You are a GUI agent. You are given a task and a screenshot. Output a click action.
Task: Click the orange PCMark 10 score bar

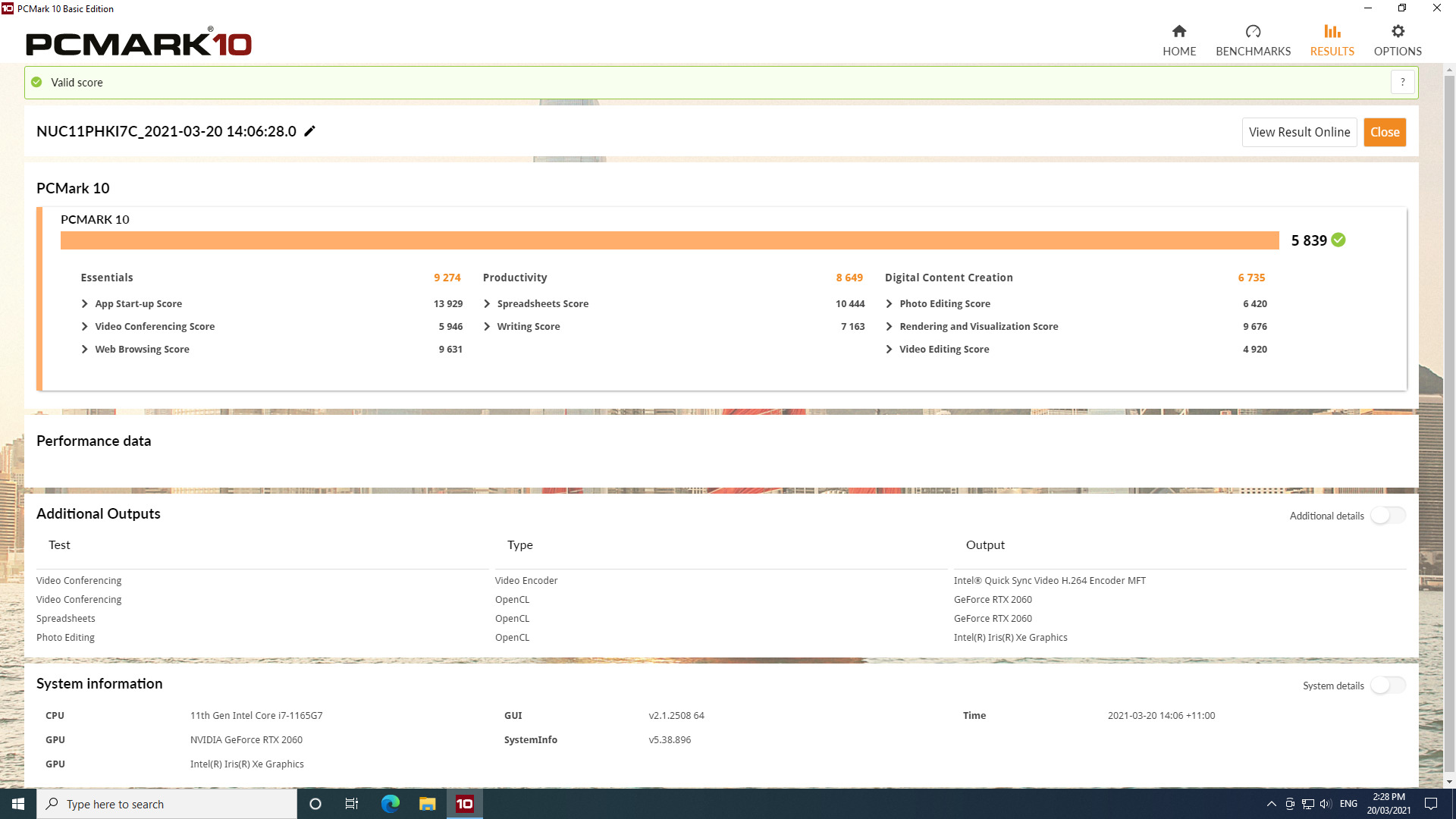tap(670, 240)
